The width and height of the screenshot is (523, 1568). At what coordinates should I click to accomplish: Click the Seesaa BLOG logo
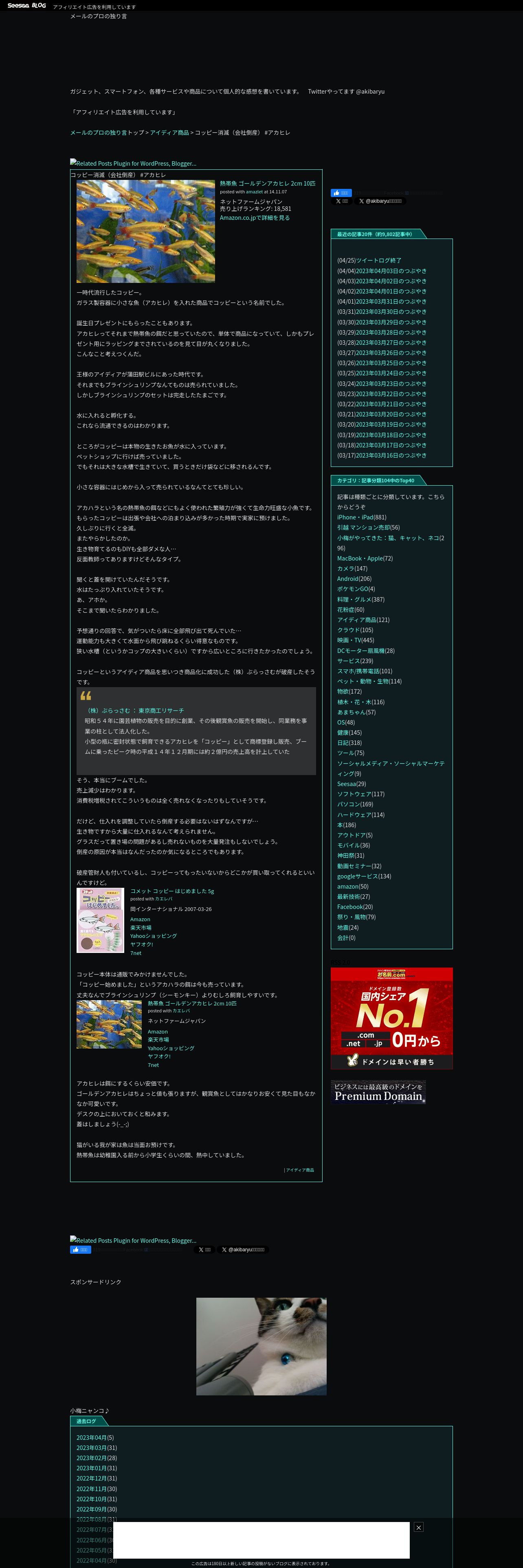[x=27, y=5]
